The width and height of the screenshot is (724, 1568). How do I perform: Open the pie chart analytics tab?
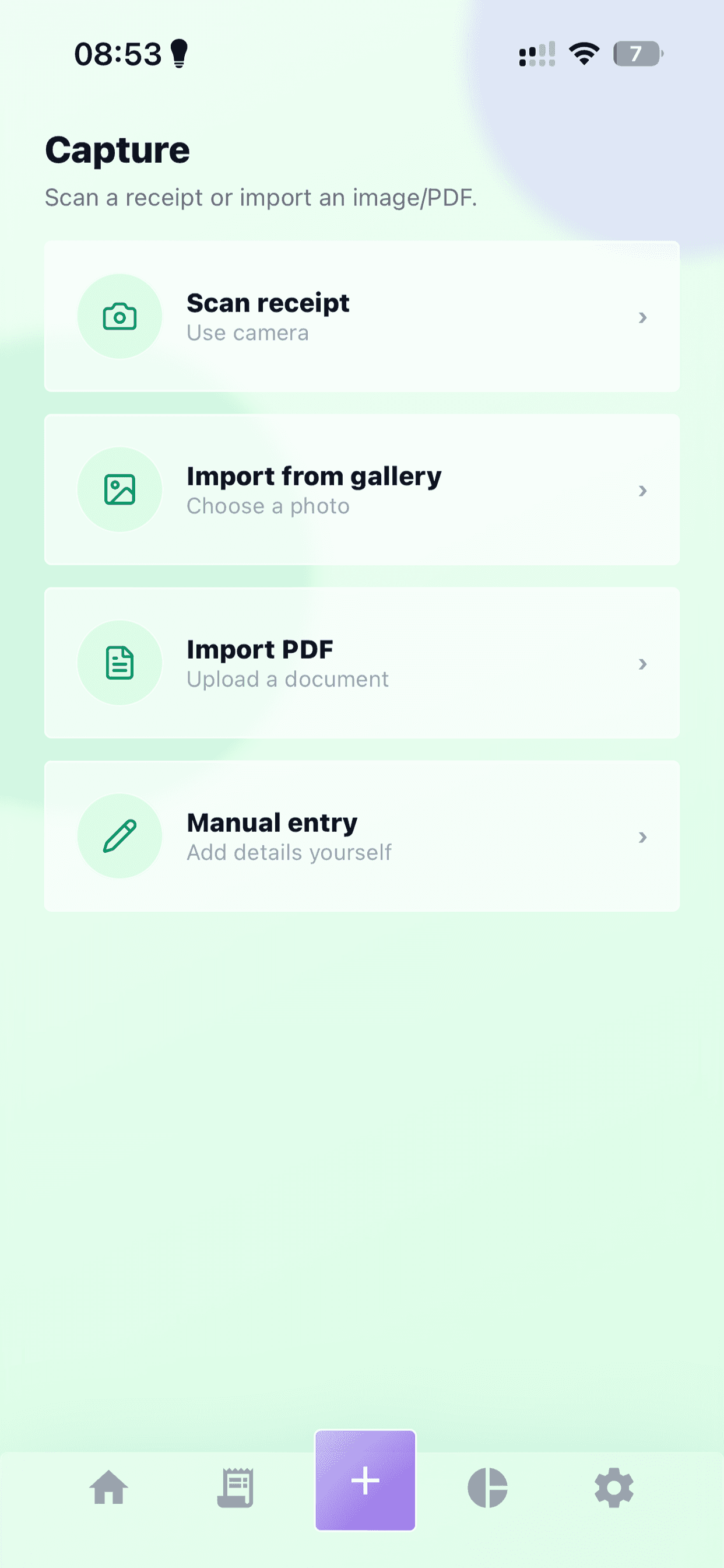coord(487,1487)
